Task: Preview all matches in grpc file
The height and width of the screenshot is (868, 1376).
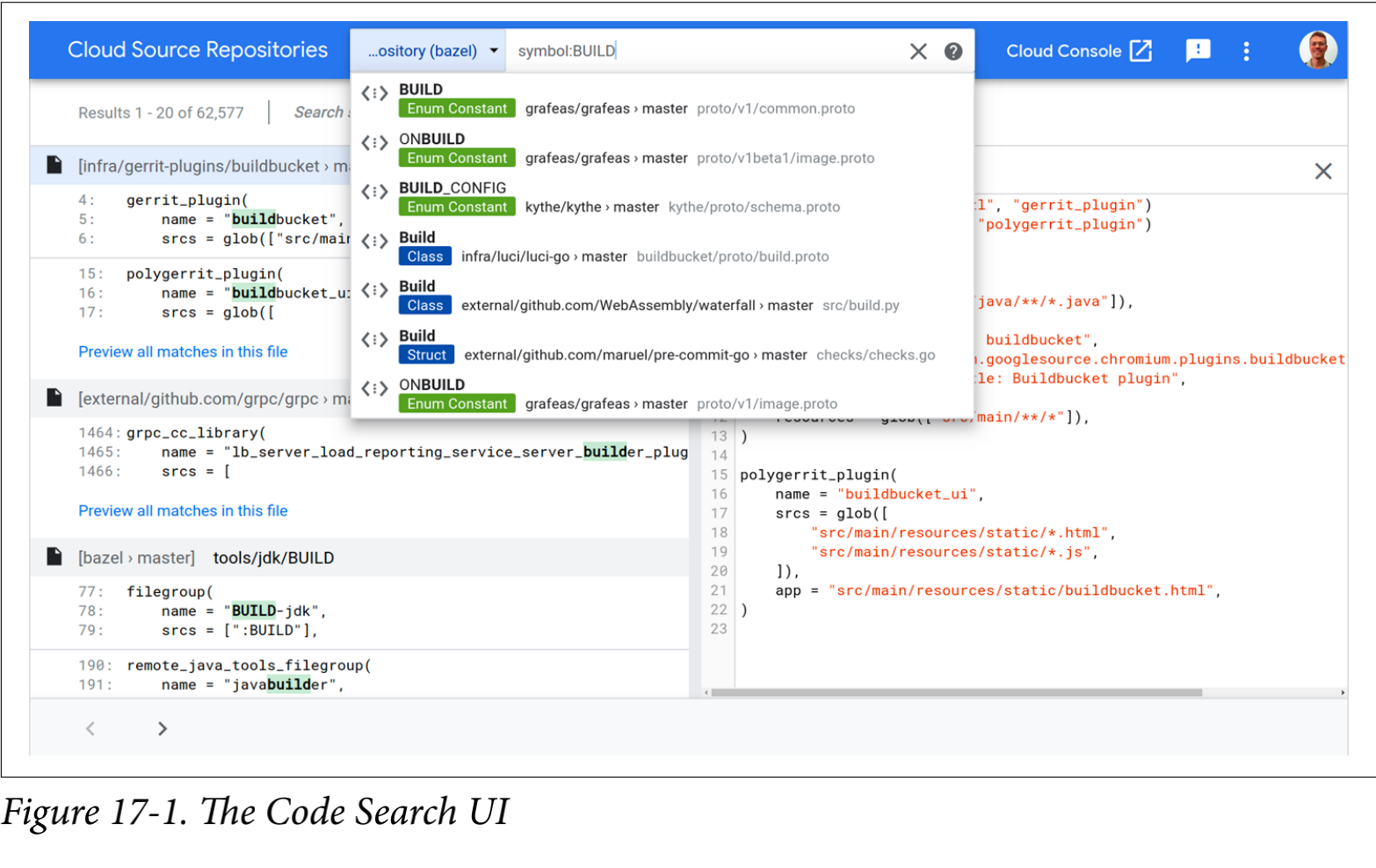Action: pos(183,510)
